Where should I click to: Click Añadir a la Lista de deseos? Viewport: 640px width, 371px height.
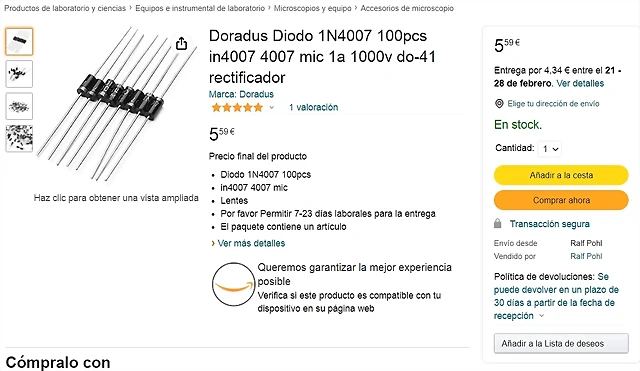tap(561, 344)
